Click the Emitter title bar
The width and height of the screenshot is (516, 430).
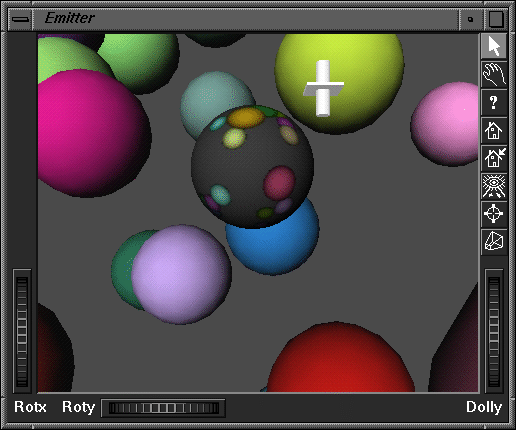pos(246,19)
